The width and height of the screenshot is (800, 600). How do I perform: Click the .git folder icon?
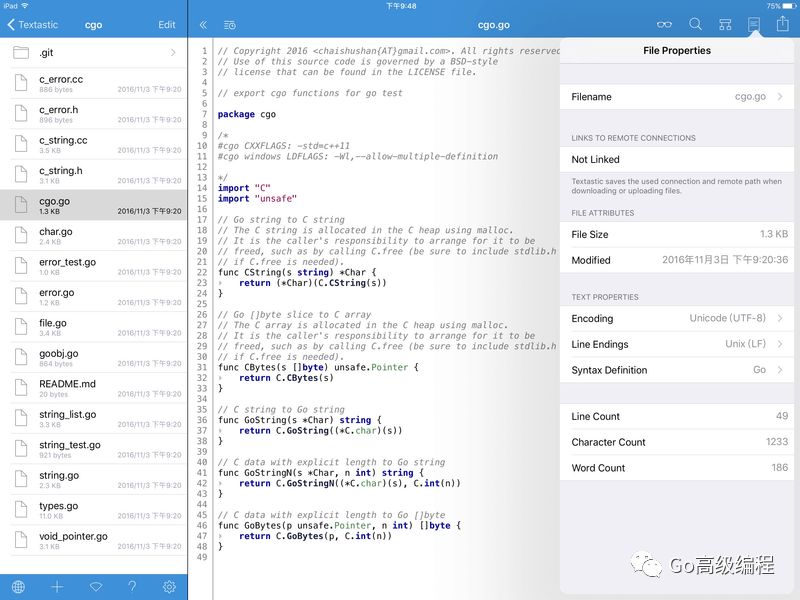click(x=21, y=53)
